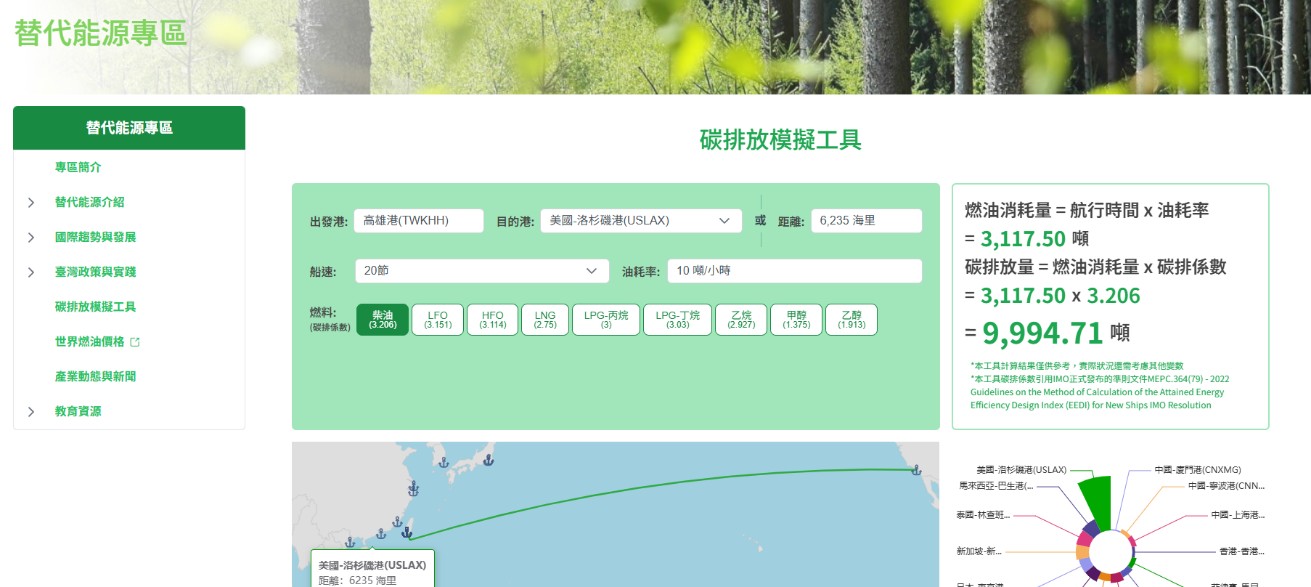Choose 甲醇 (1.375) as fuel

797,319
